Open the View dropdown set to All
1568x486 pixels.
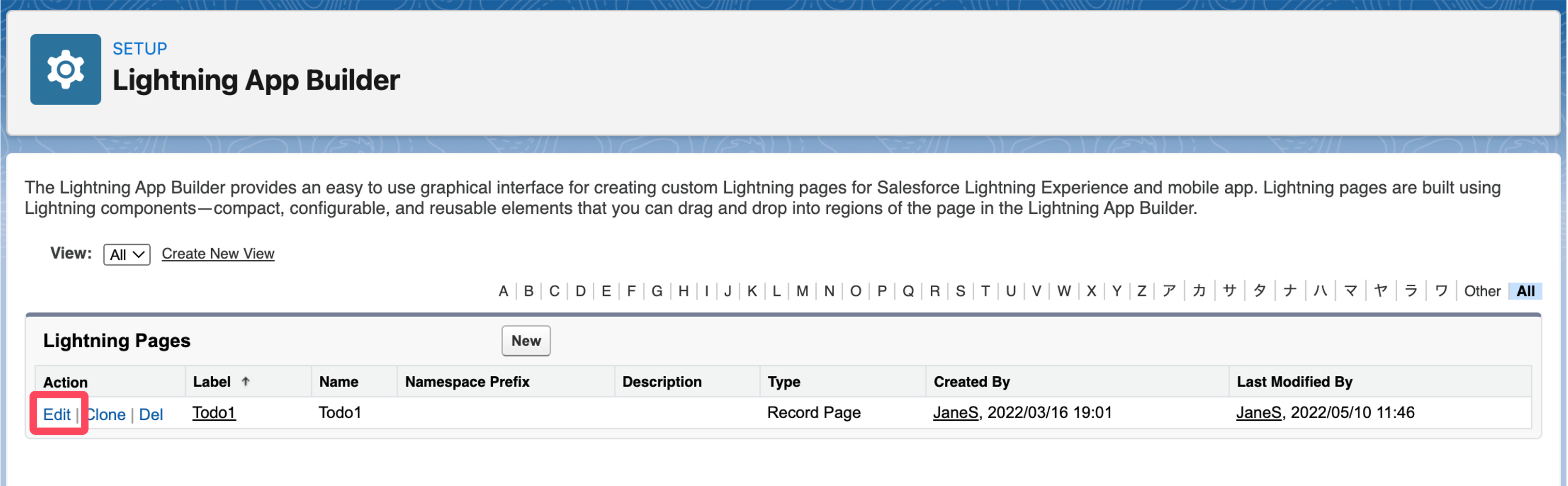point(127,254)
